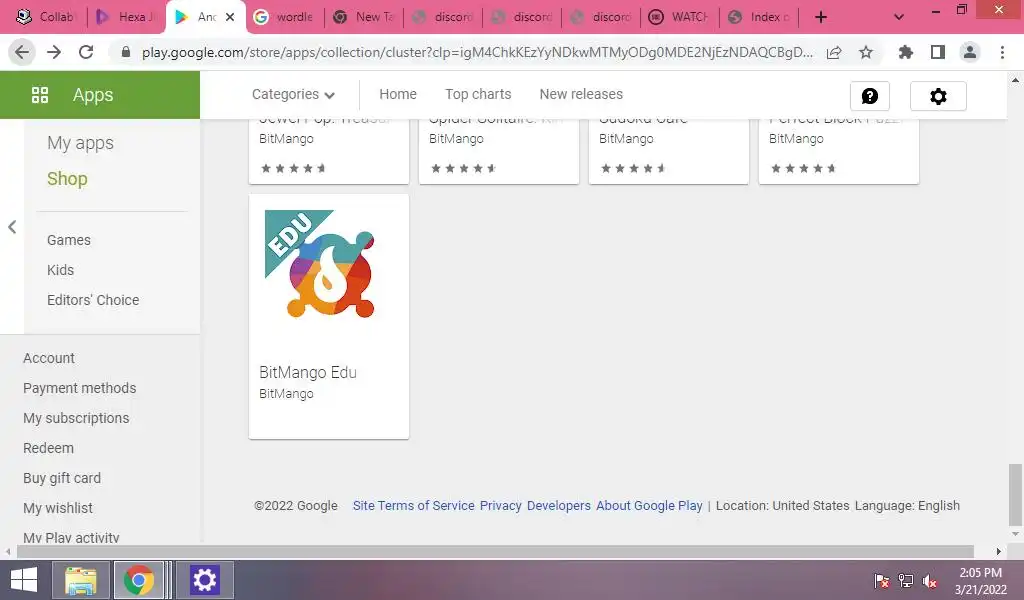Click the Chrome taskbar icon
This screenshot has width=1024, height=600.
pyautogui.click(x=139, y=580)
